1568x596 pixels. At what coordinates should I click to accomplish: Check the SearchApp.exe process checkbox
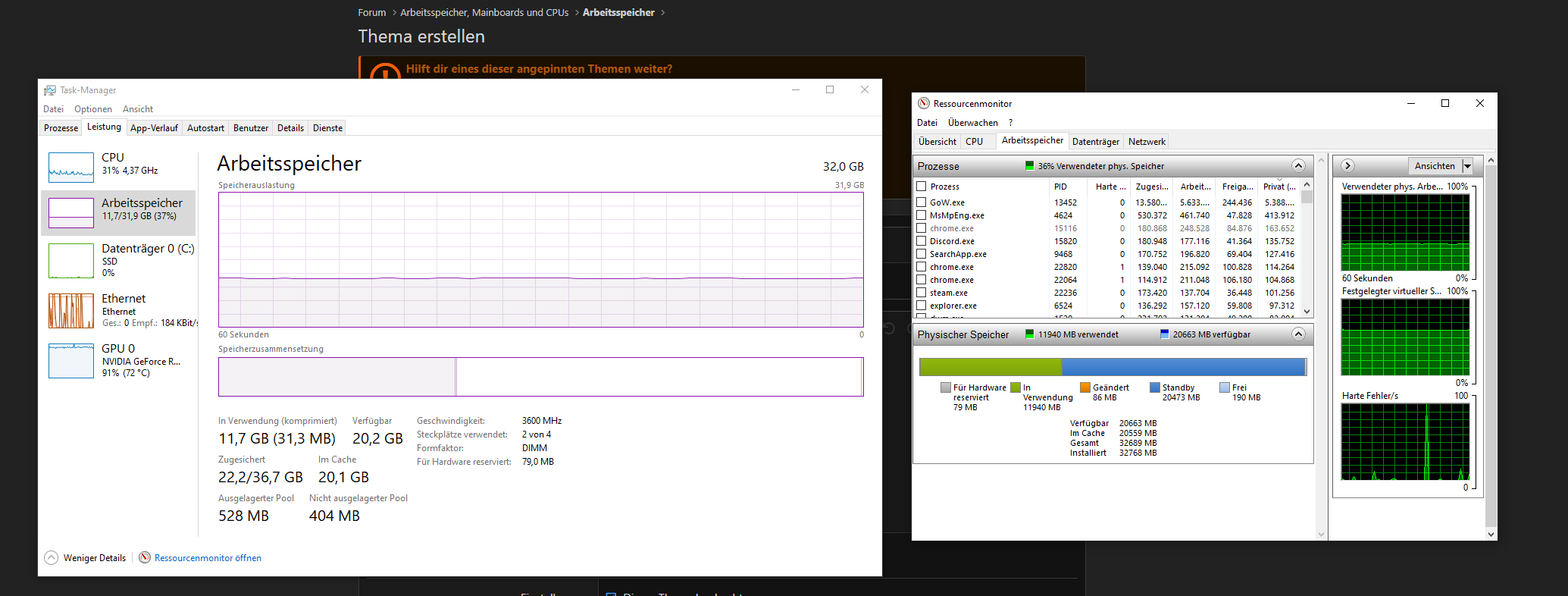coord(922,254)
